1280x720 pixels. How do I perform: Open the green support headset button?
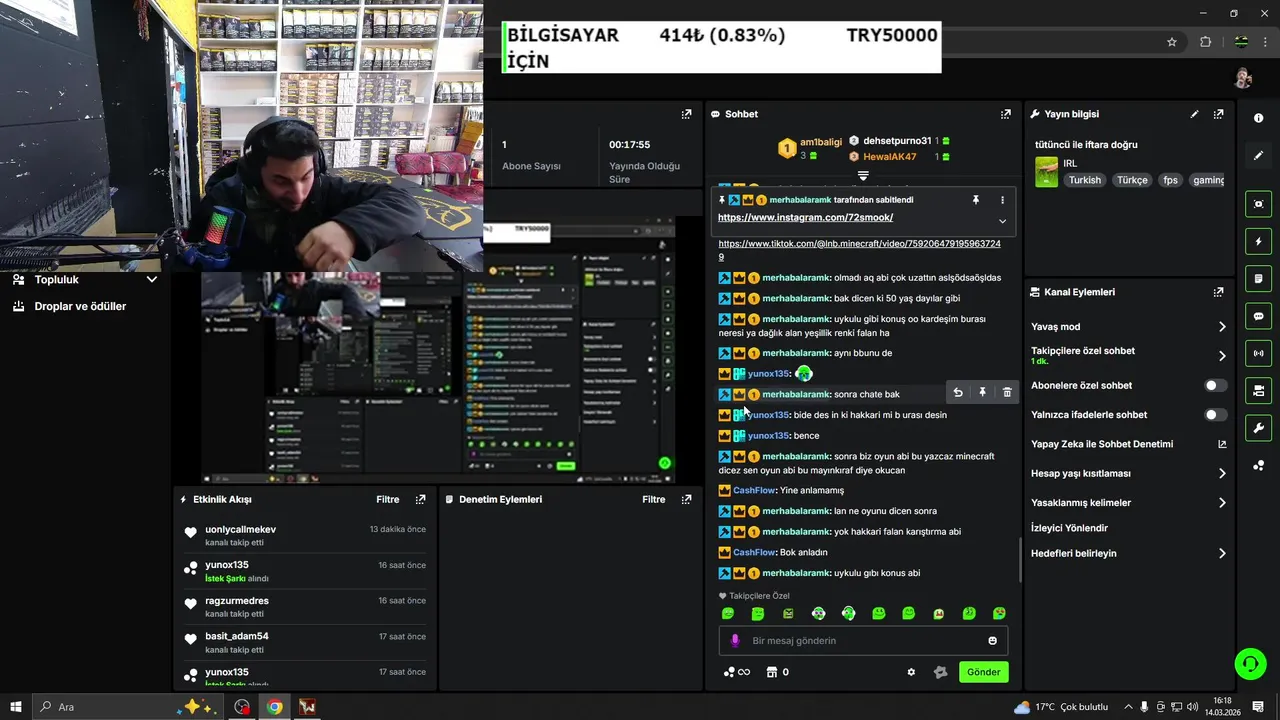pos(1249,663)
